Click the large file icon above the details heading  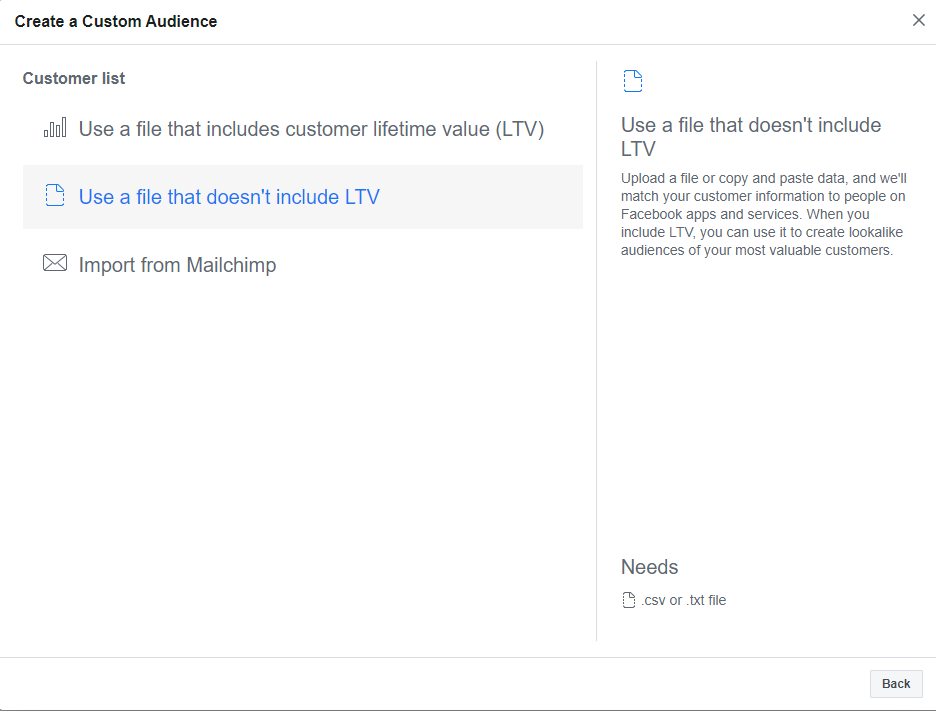point(632,81)
